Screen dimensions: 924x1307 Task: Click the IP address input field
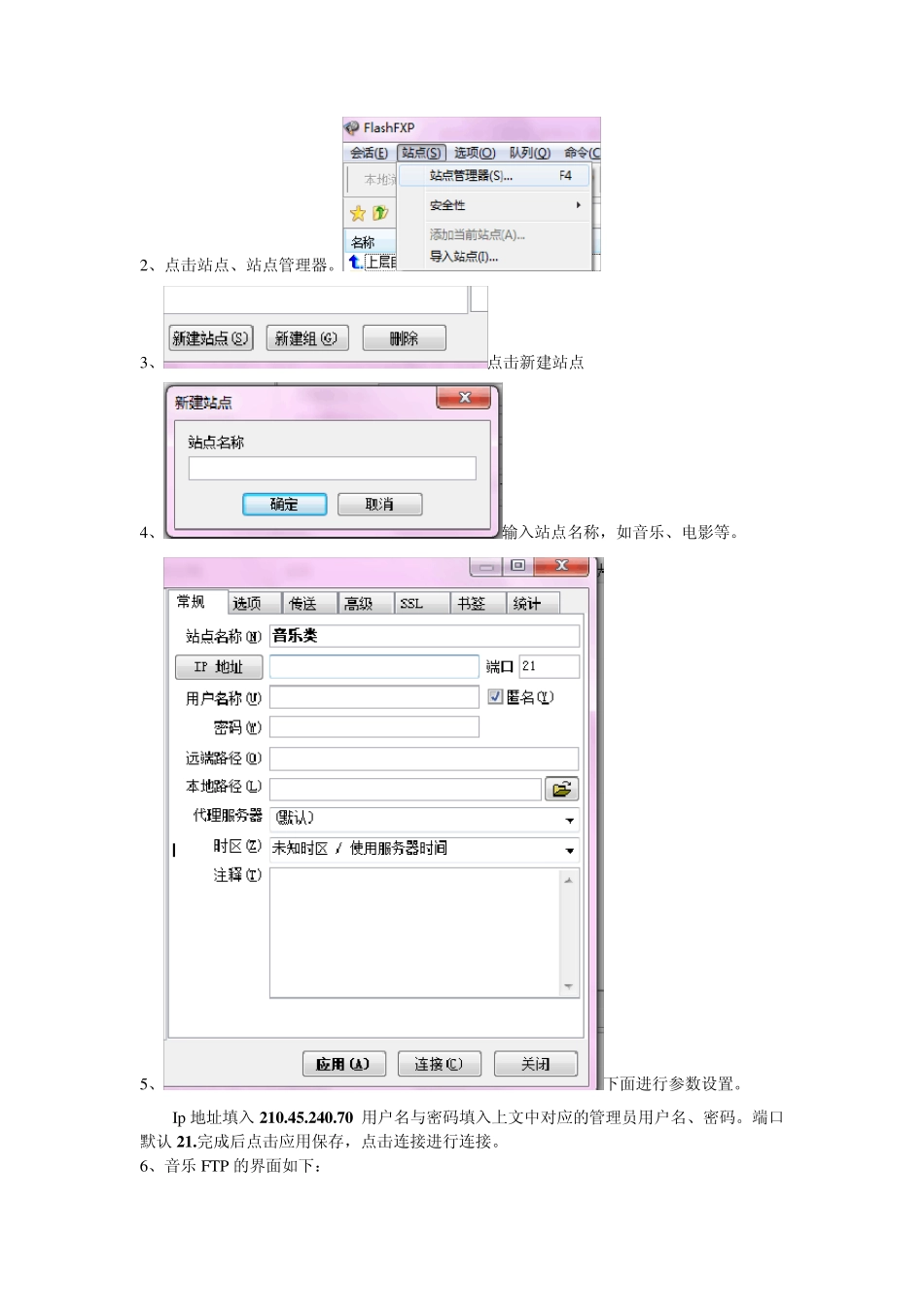click(x=374, y=666)
